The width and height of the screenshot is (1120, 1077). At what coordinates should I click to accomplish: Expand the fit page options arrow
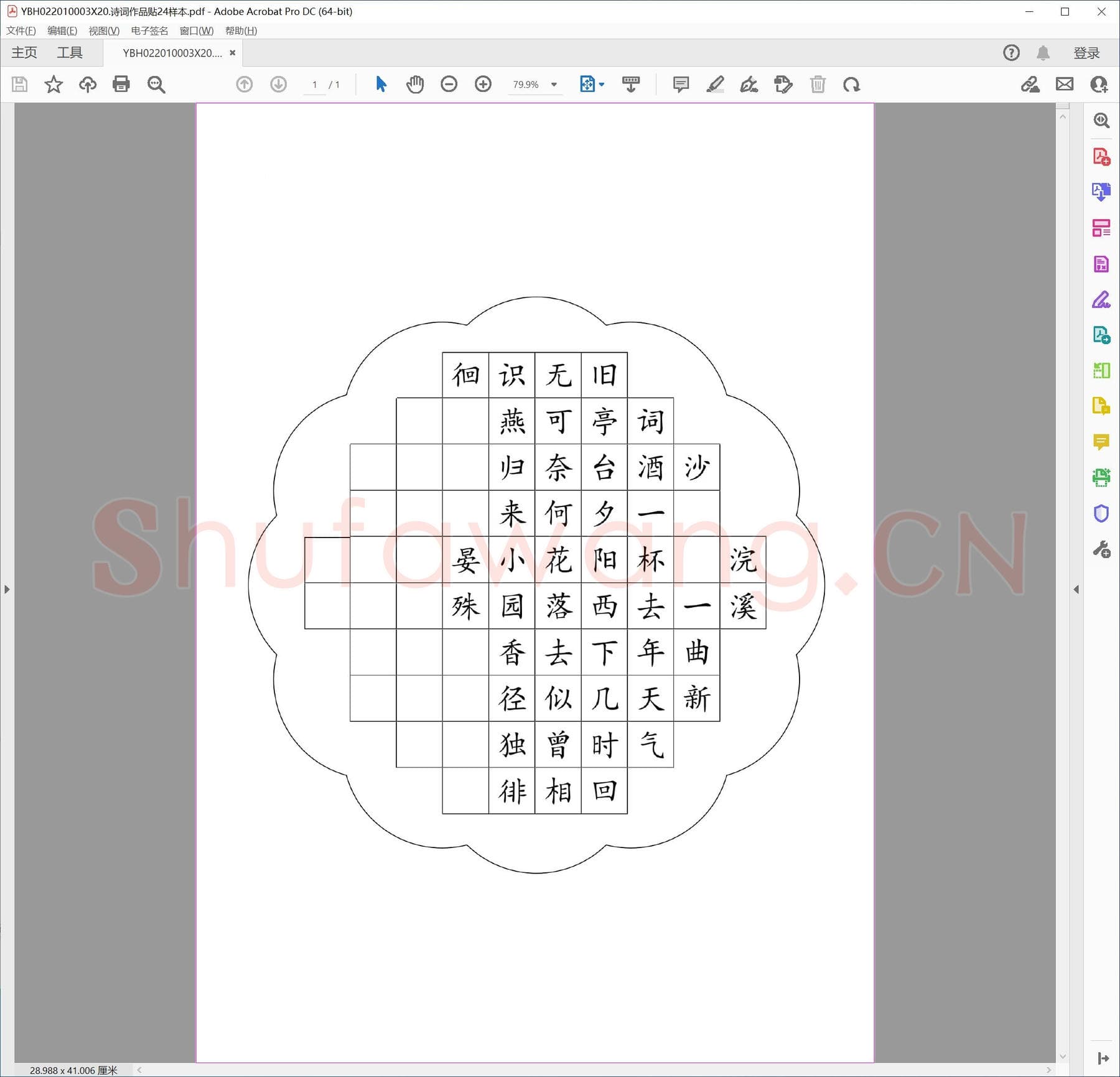(x=602, y=85)
